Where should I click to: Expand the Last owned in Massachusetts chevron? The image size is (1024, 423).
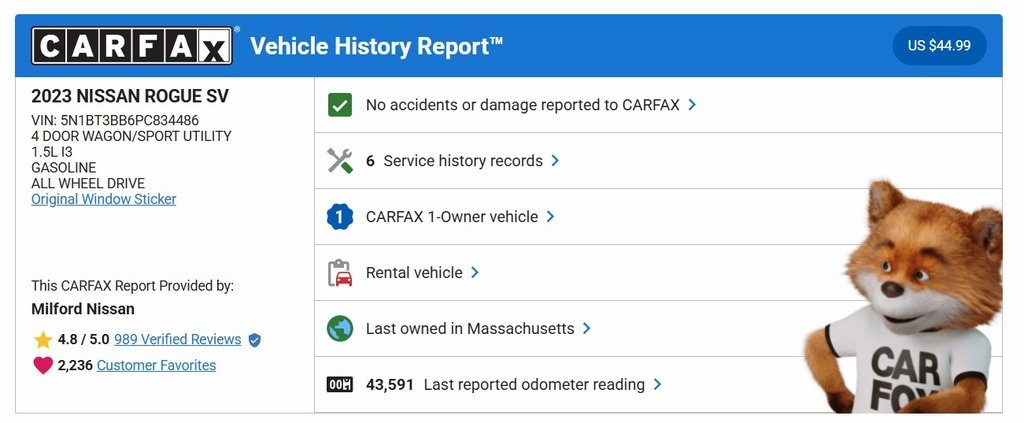click(x=587, y=329)
